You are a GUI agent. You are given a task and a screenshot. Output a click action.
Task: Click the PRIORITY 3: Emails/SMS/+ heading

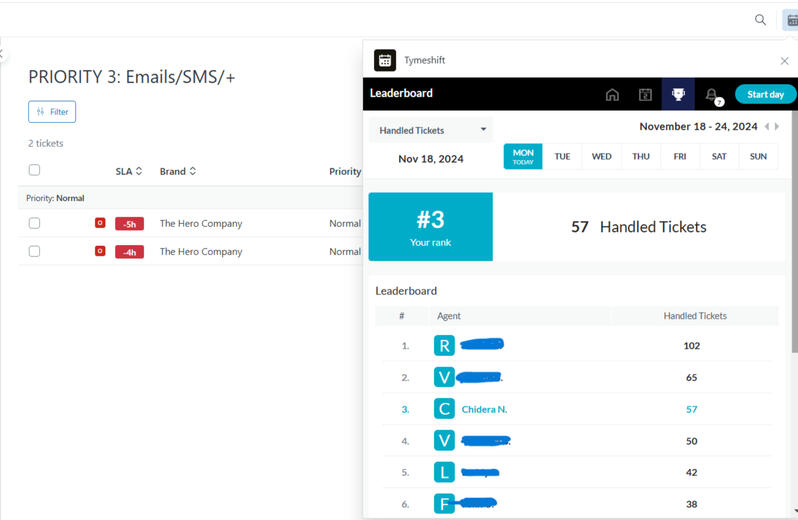[x=132, y=77]
